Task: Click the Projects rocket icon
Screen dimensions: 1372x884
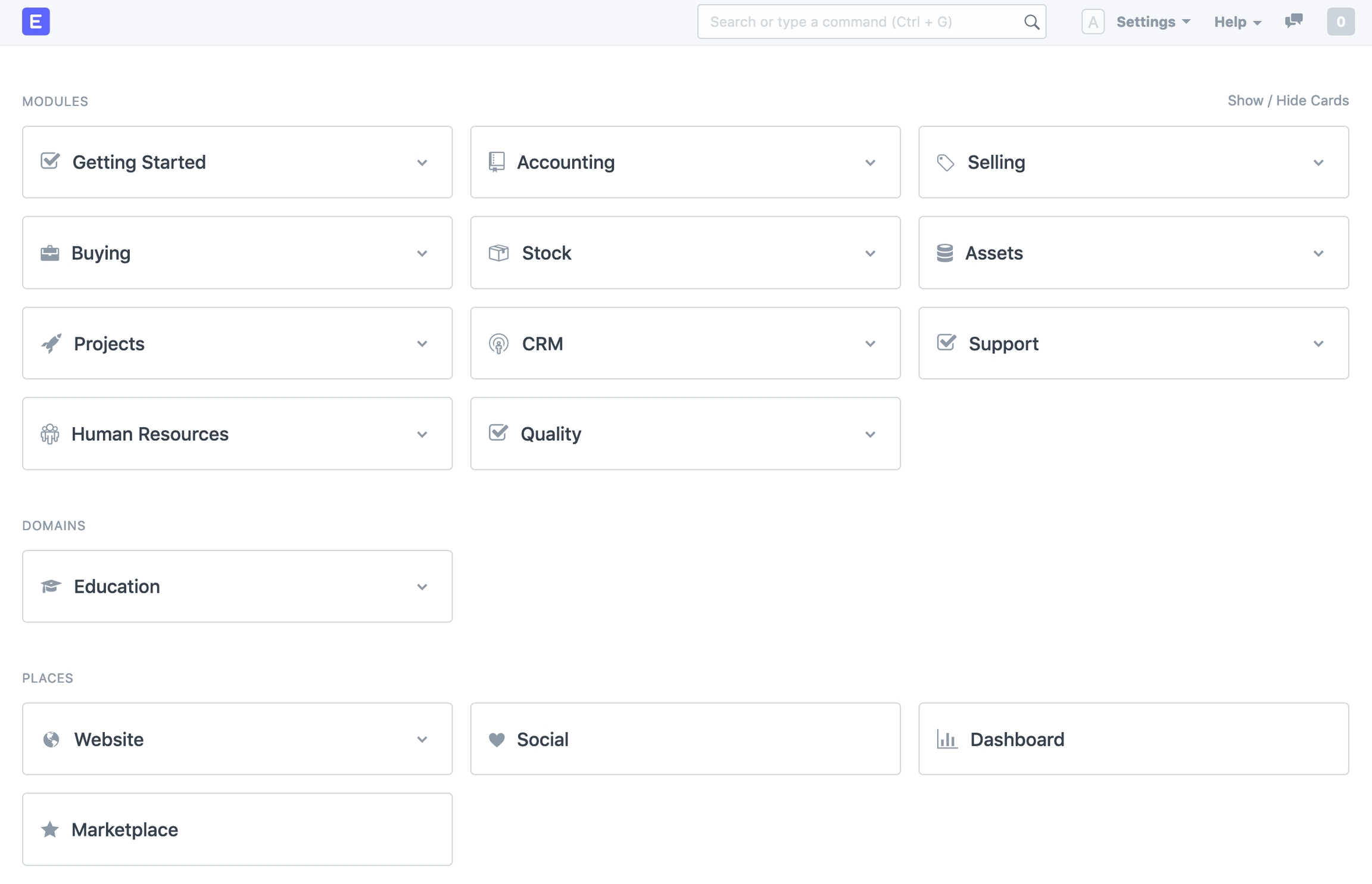Action: 51,344
